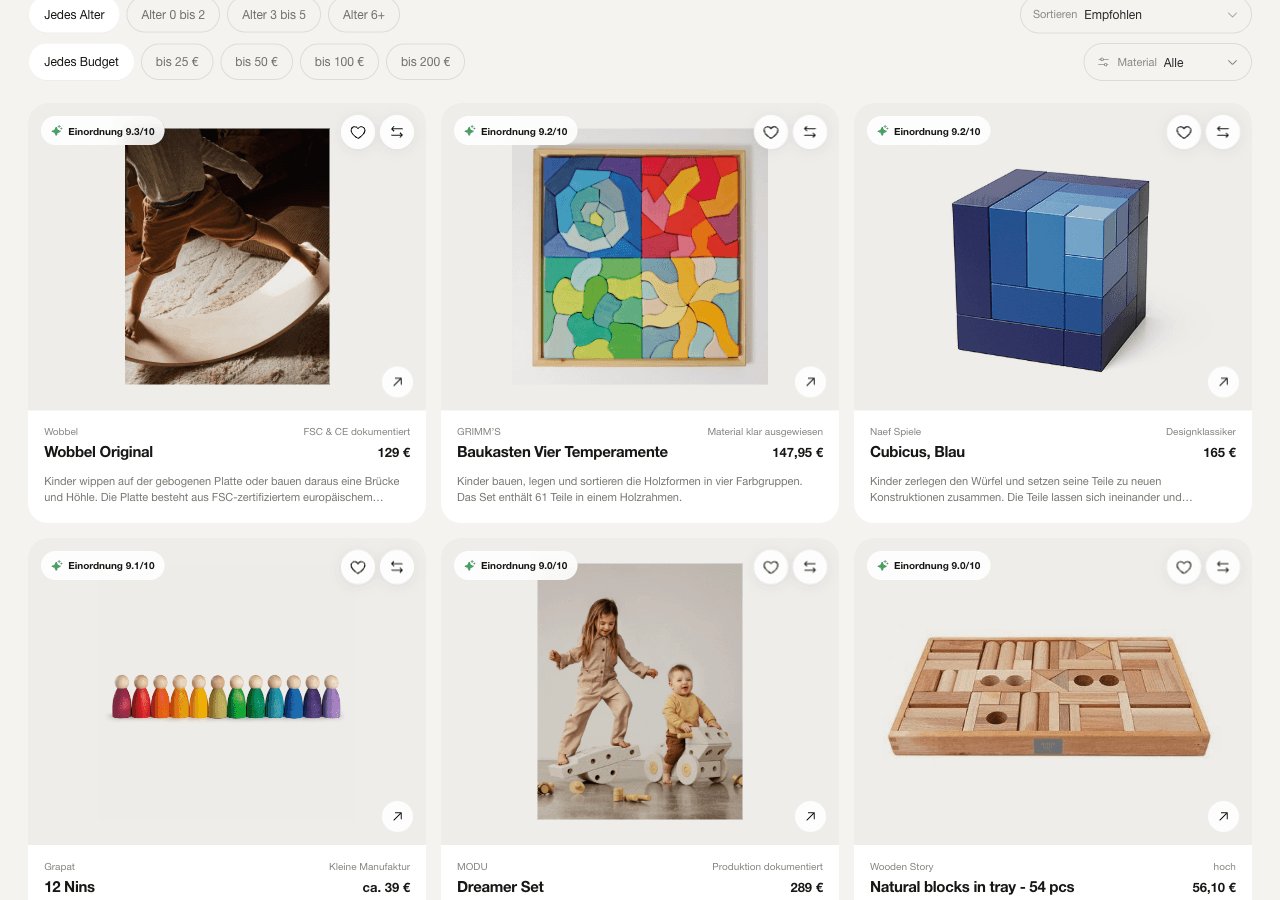The height and width of the screenshot is (900, 1280).
Task: Open 12 Nins via the arrow icon on its image
Action: click(x=397, y=817)
